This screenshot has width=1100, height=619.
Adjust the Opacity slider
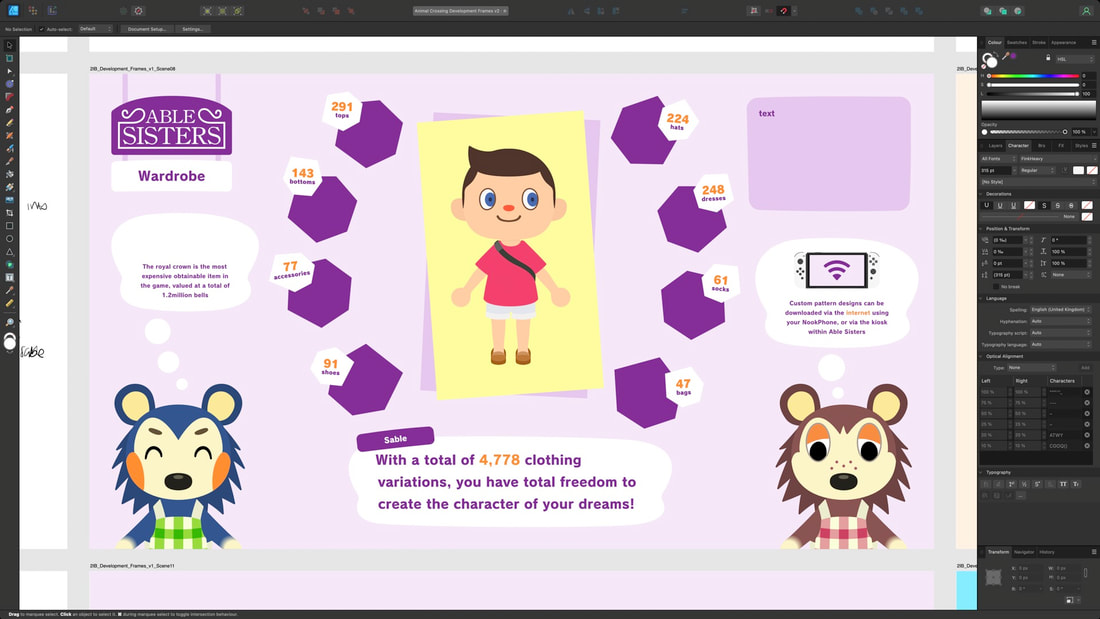coord(1028,132)
